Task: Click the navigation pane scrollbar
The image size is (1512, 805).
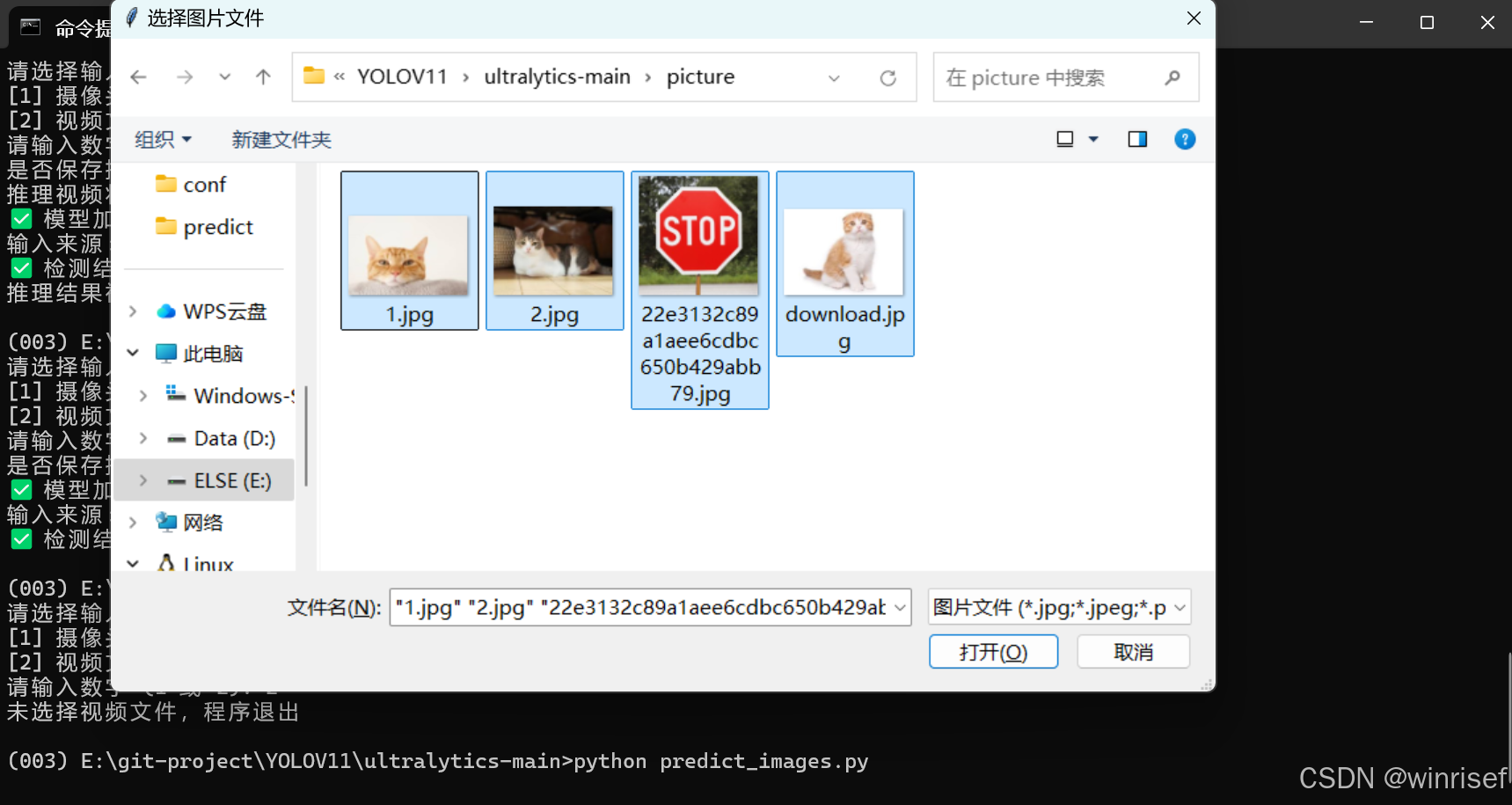Action: tap(305, 435)
